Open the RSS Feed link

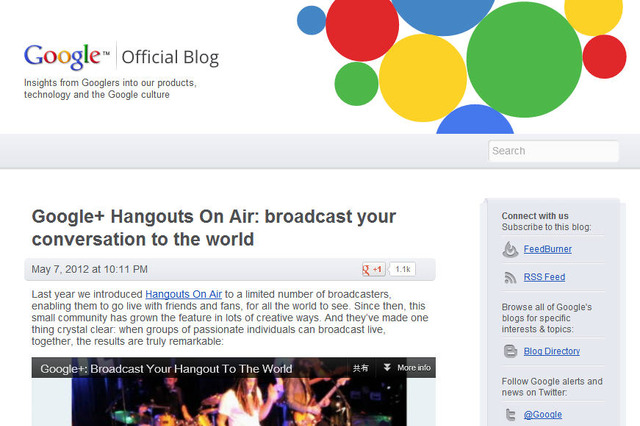tap(544, 277)
